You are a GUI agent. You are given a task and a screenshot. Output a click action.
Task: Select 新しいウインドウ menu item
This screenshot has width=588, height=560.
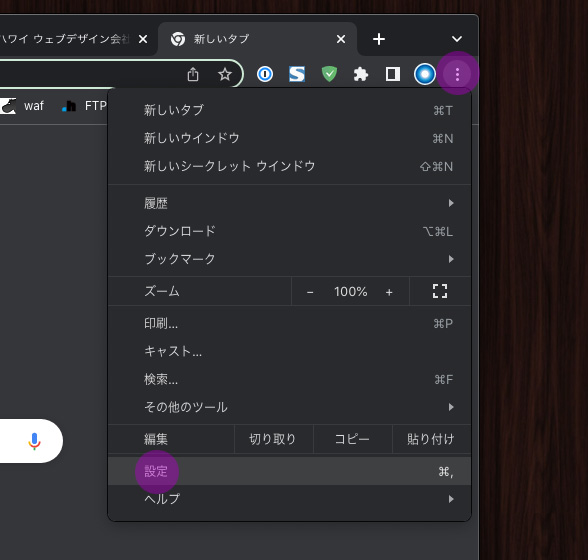(x=290, y=138)
